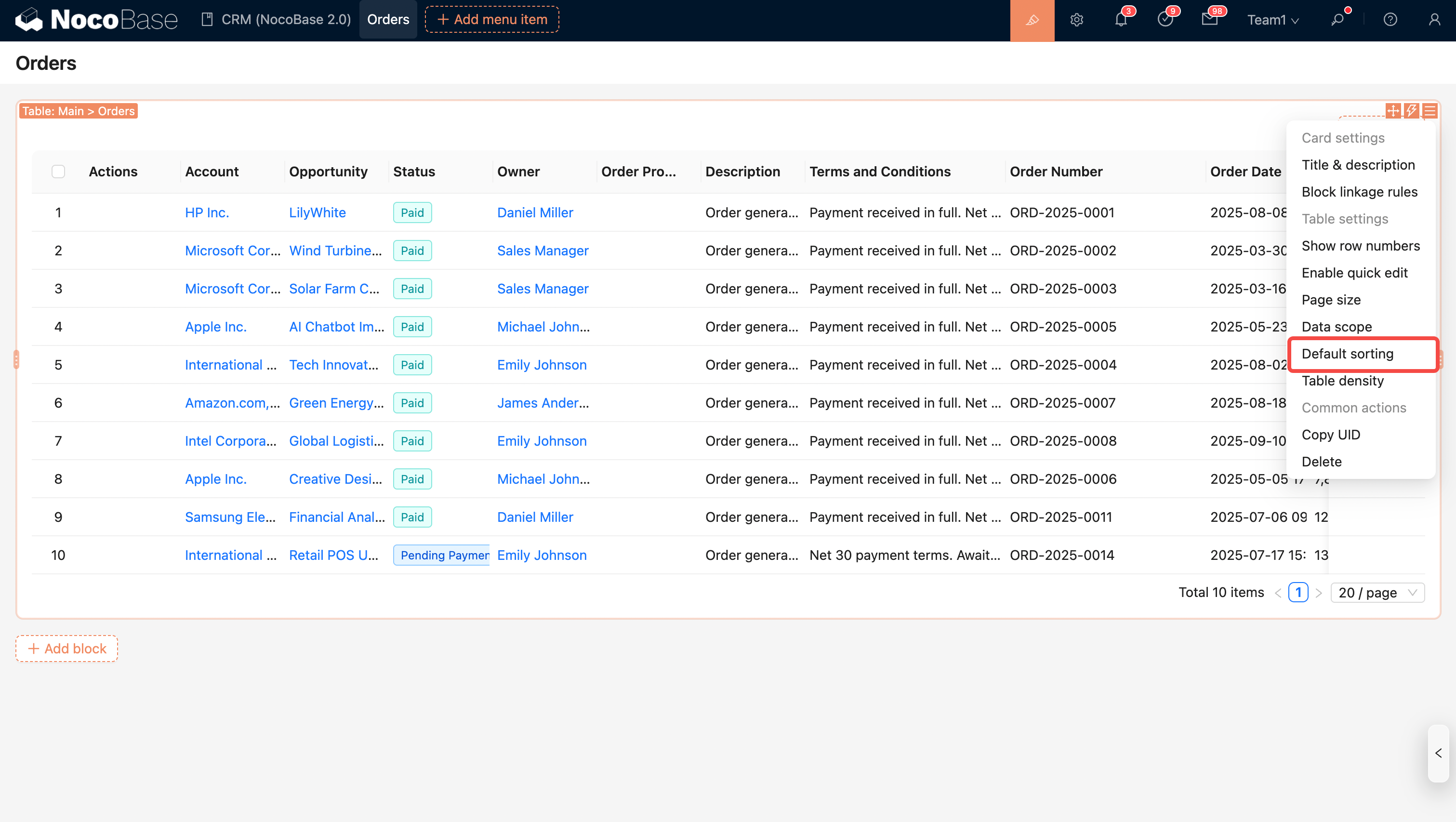Open the help question mark icon
This screenshot has width=1456, height=822.
1390,20
